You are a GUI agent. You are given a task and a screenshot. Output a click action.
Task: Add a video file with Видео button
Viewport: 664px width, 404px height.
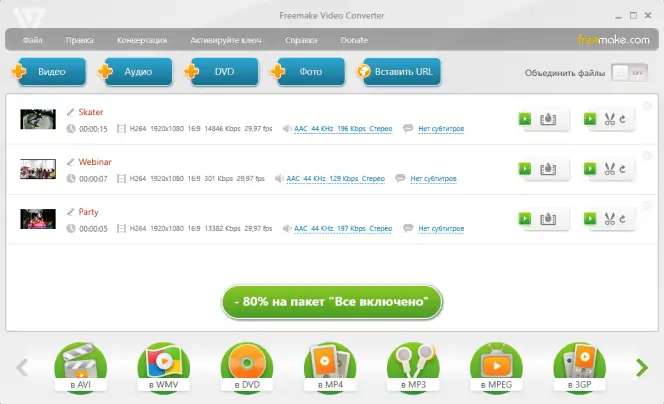click(50, 72)
